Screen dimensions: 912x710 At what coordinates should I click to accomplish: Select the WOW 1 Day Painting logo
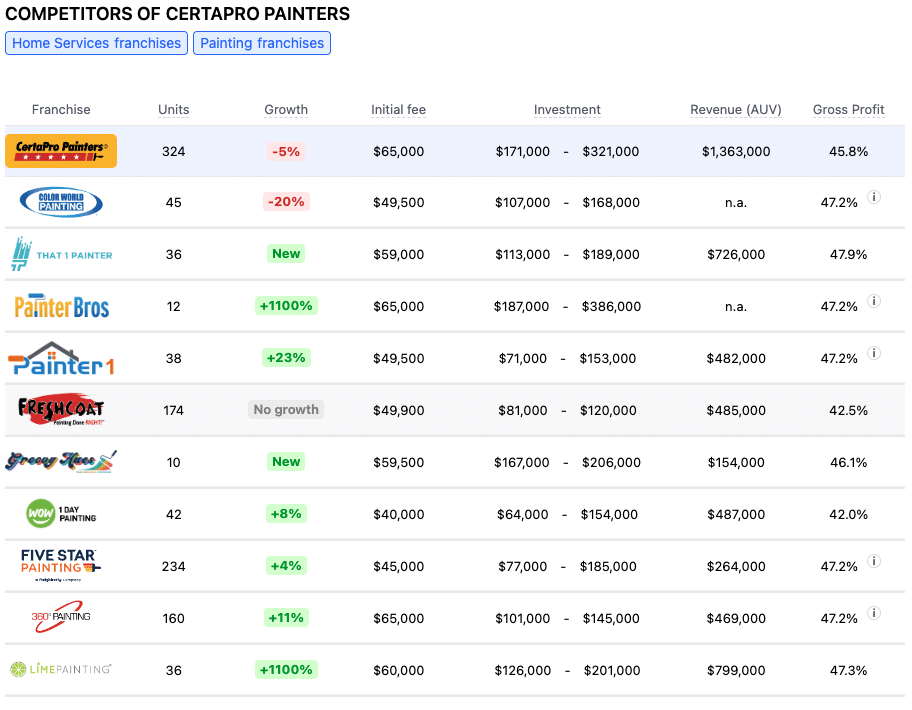[61, 514]
